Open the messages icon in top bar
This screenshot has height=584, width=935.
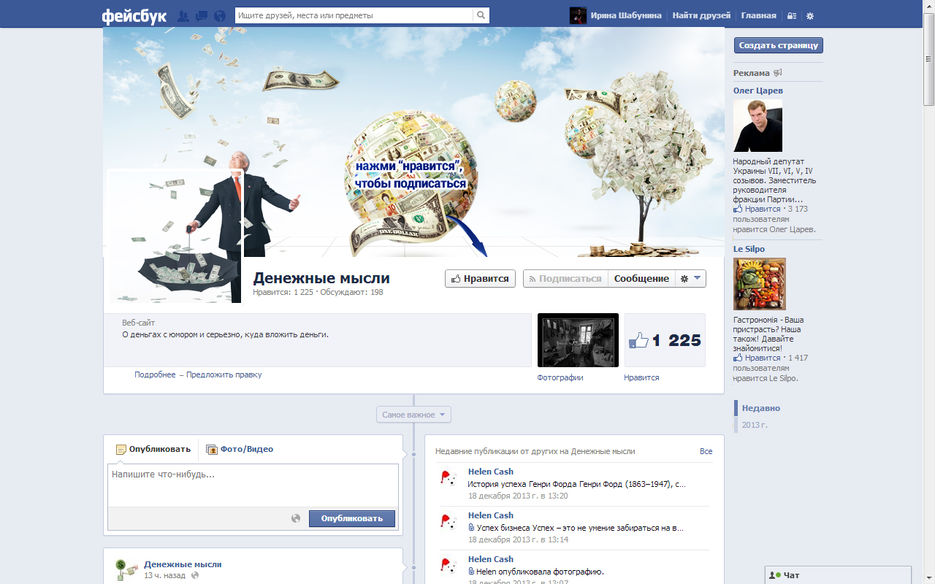pyautogui.click(x=202, y=16)
